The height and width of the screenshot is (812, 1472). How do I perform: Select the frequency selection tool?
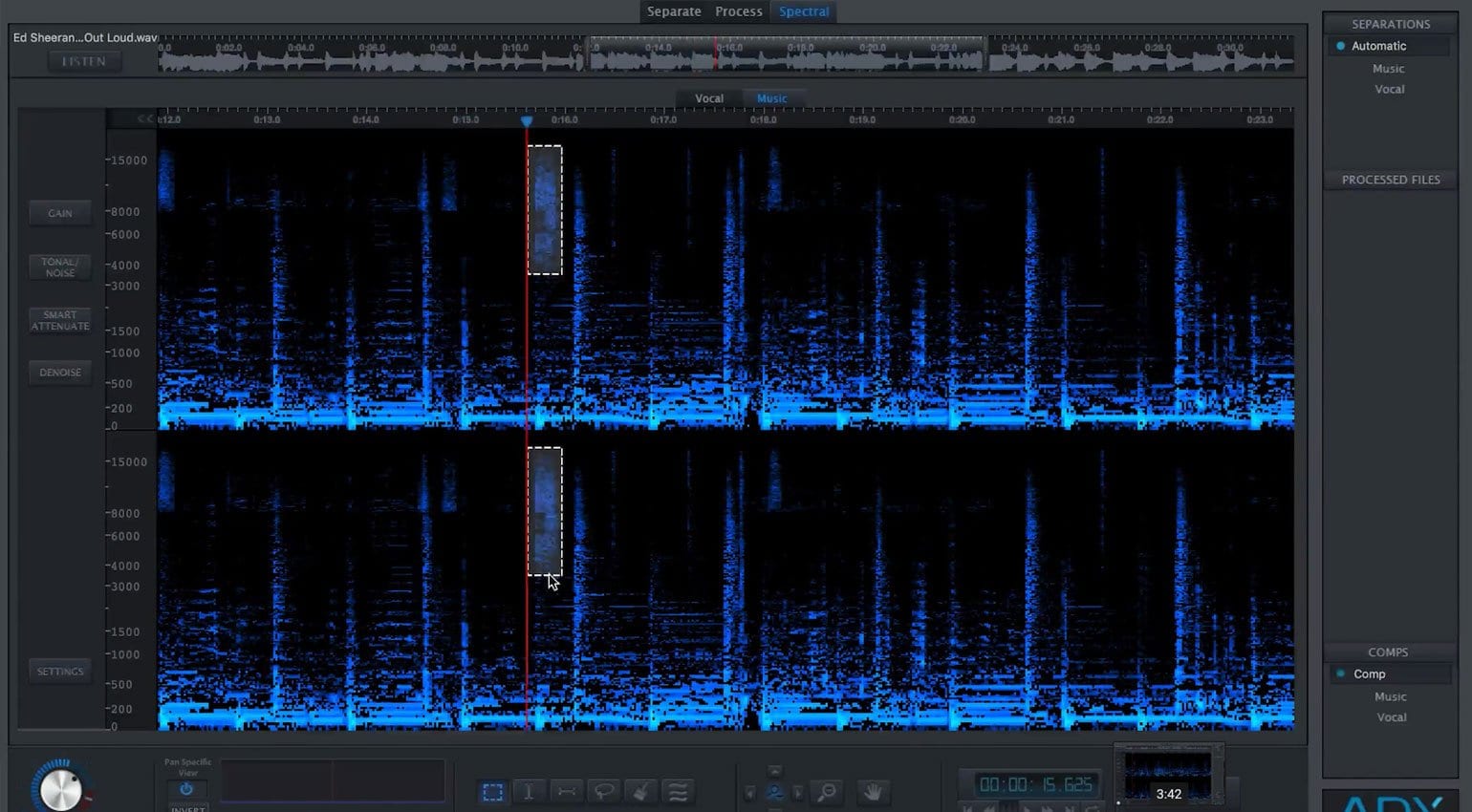click(567, 791)
